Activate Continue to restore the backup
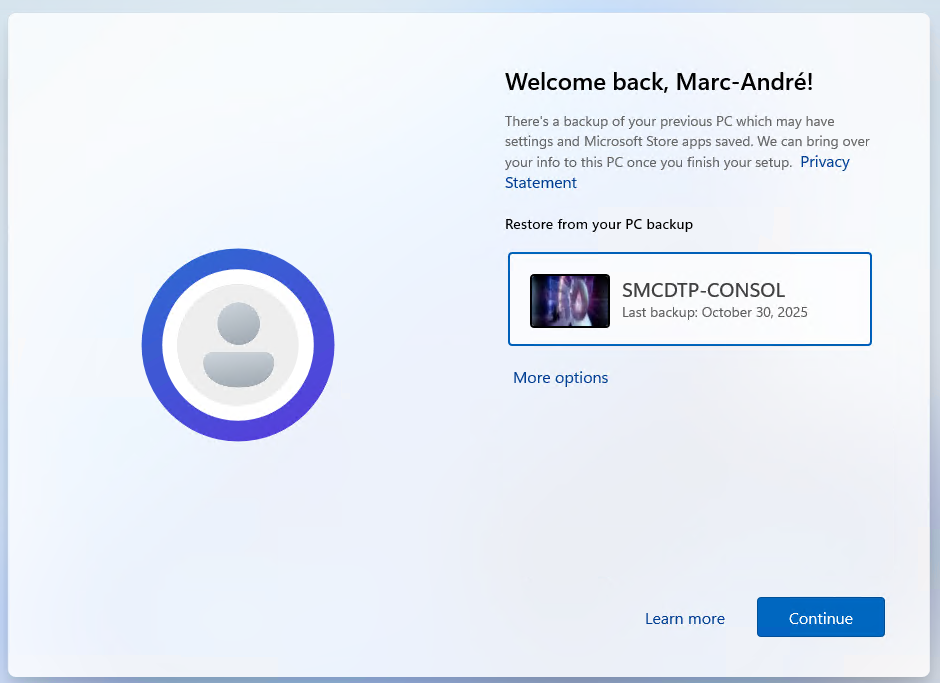The image size is (940, 683). [x=820, y=617]
